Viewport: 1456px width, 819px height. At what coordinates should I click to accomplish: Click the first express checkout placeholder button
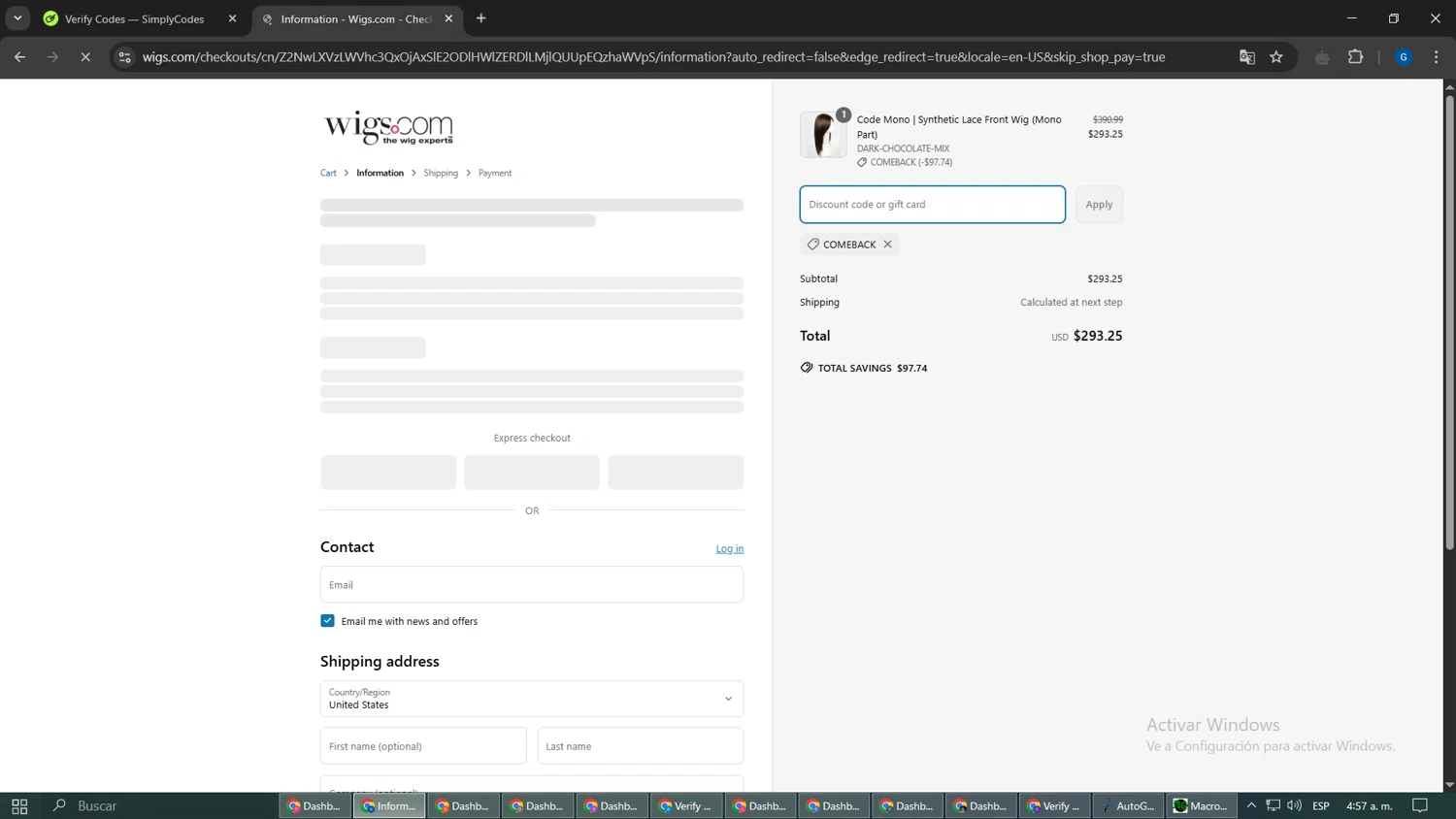[388, 473]
